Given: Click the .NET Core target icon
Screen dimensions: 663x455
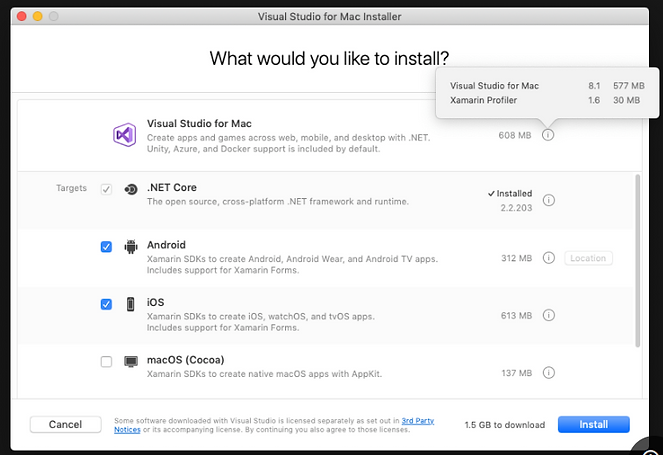Looking at the screenshot, I should pos(131,189).
